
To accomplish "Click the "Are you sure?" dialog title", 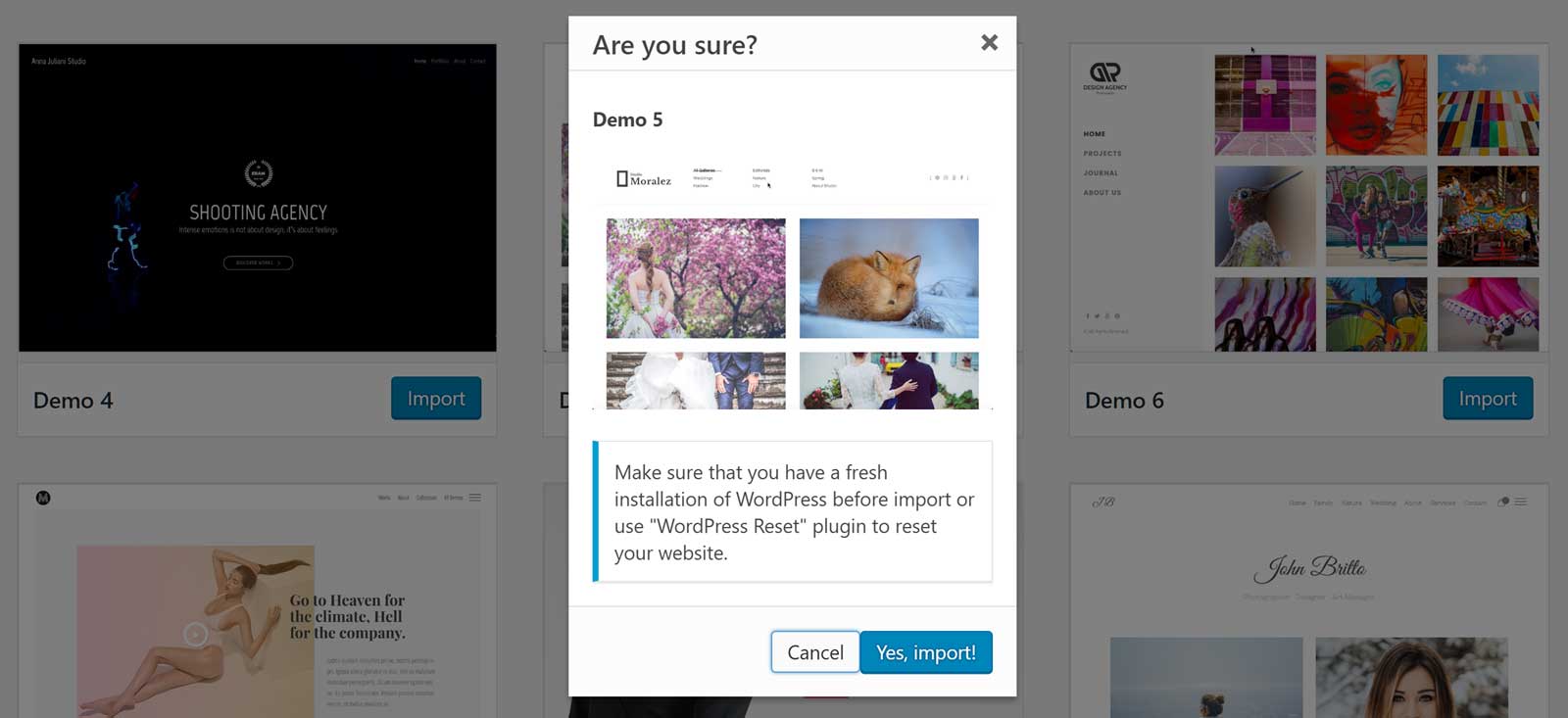I will [x=674, y=45].
